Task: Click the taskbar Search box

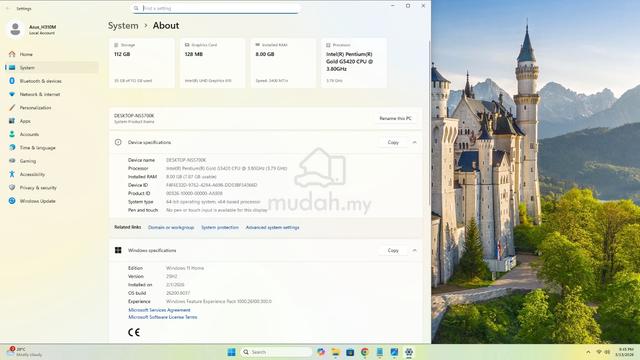Action: [276, 352]
